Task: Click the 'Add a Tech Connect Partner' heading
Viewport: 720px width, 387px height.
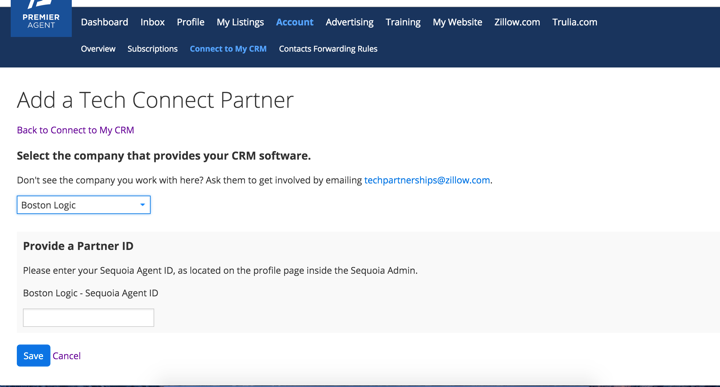Action: point(155,100)
